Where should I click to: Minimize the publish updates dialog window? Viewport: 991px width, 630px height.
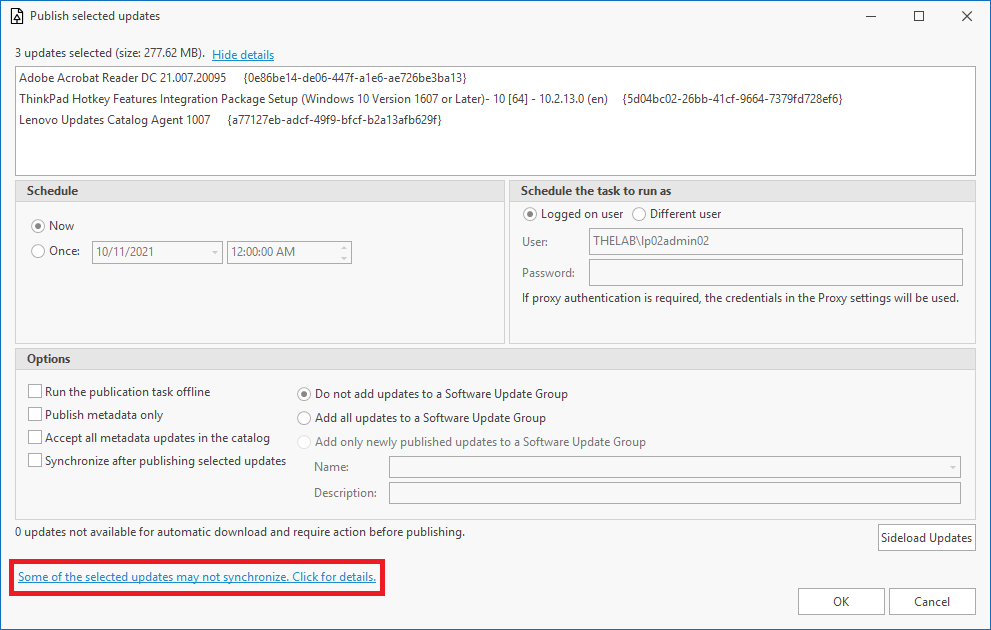tap(871, 16)
